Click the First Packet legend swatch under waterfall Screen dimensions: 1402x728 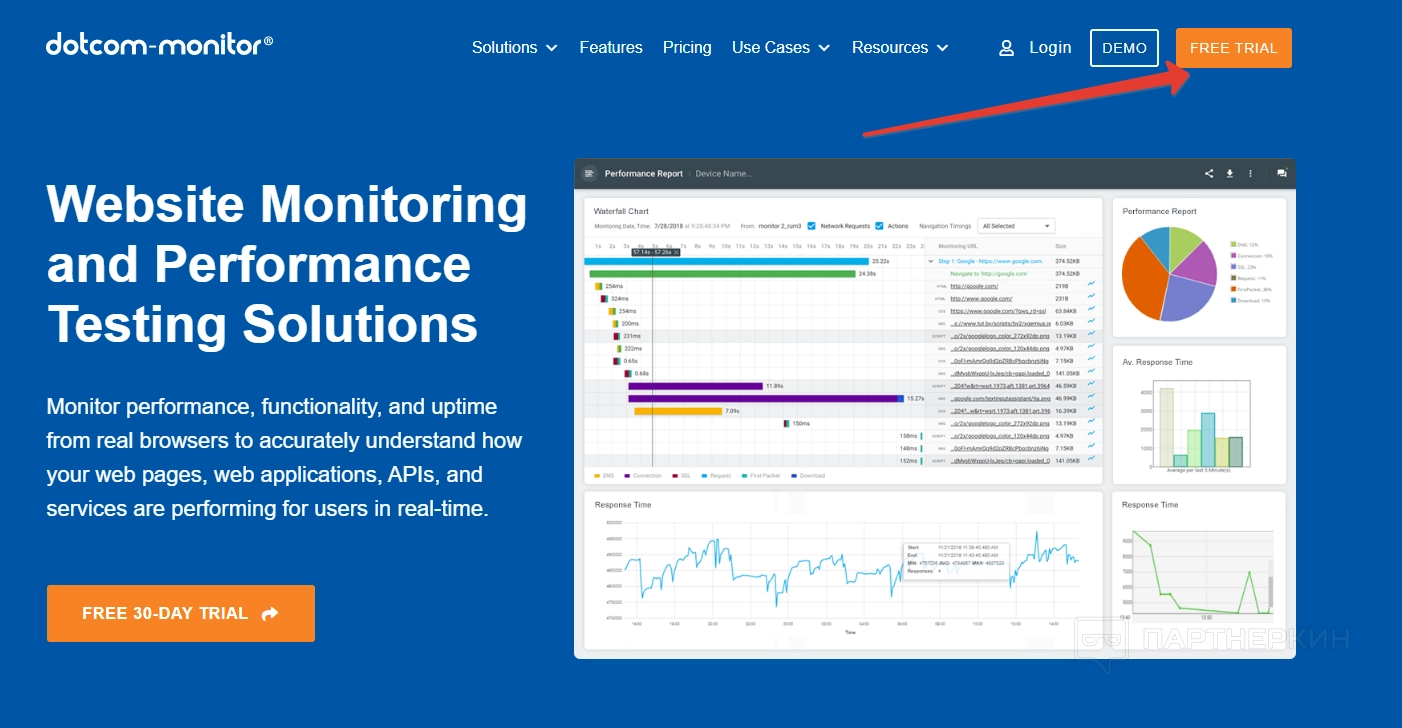click(x=745, y=475)
